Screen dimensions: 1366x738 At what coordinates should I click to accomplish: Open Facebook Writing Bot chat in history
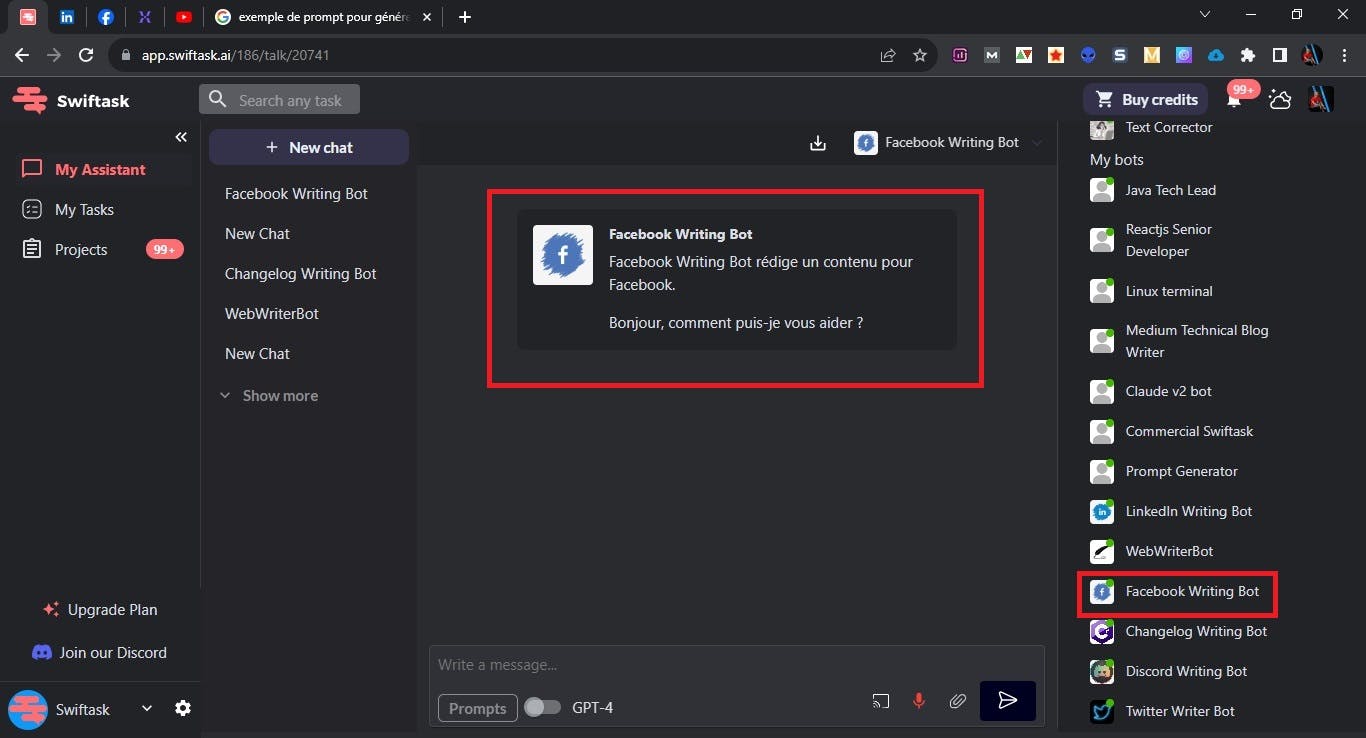click(x=296, y=194)
